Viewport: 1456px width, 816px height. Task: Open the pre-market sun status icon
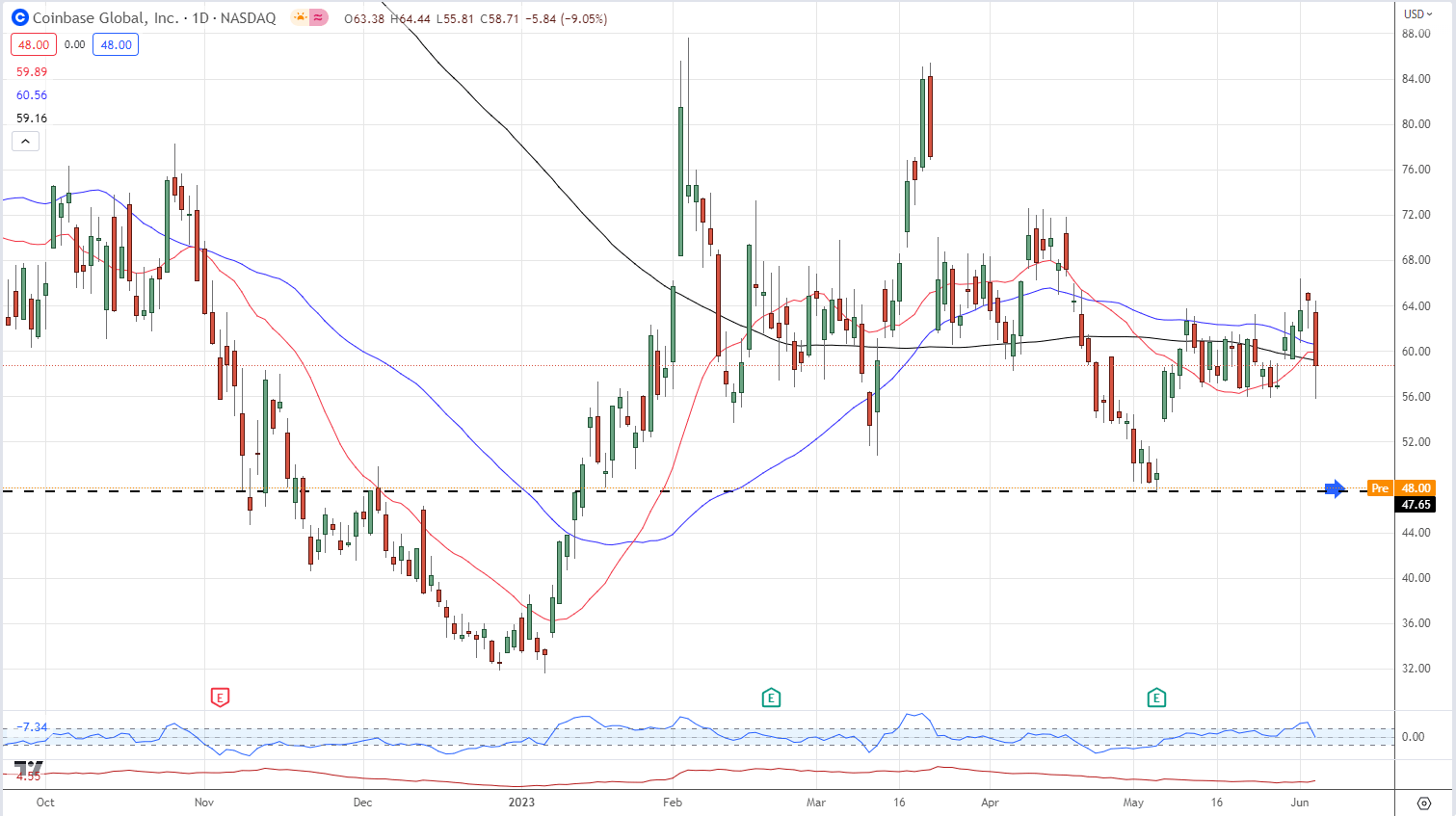coord(300,17)
